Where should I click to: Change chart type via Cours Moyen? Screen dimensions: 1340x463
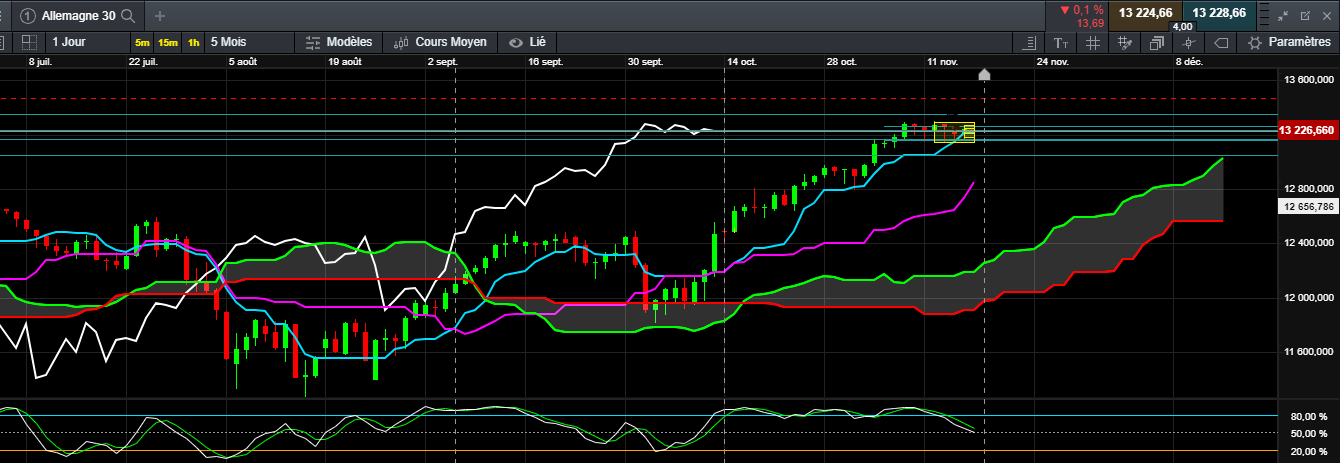pos(441,42)
